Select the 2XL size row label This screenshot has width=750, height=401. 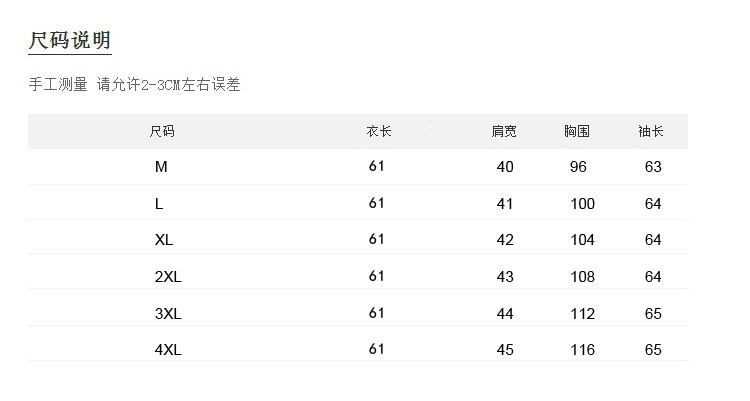tap(168, 276)
